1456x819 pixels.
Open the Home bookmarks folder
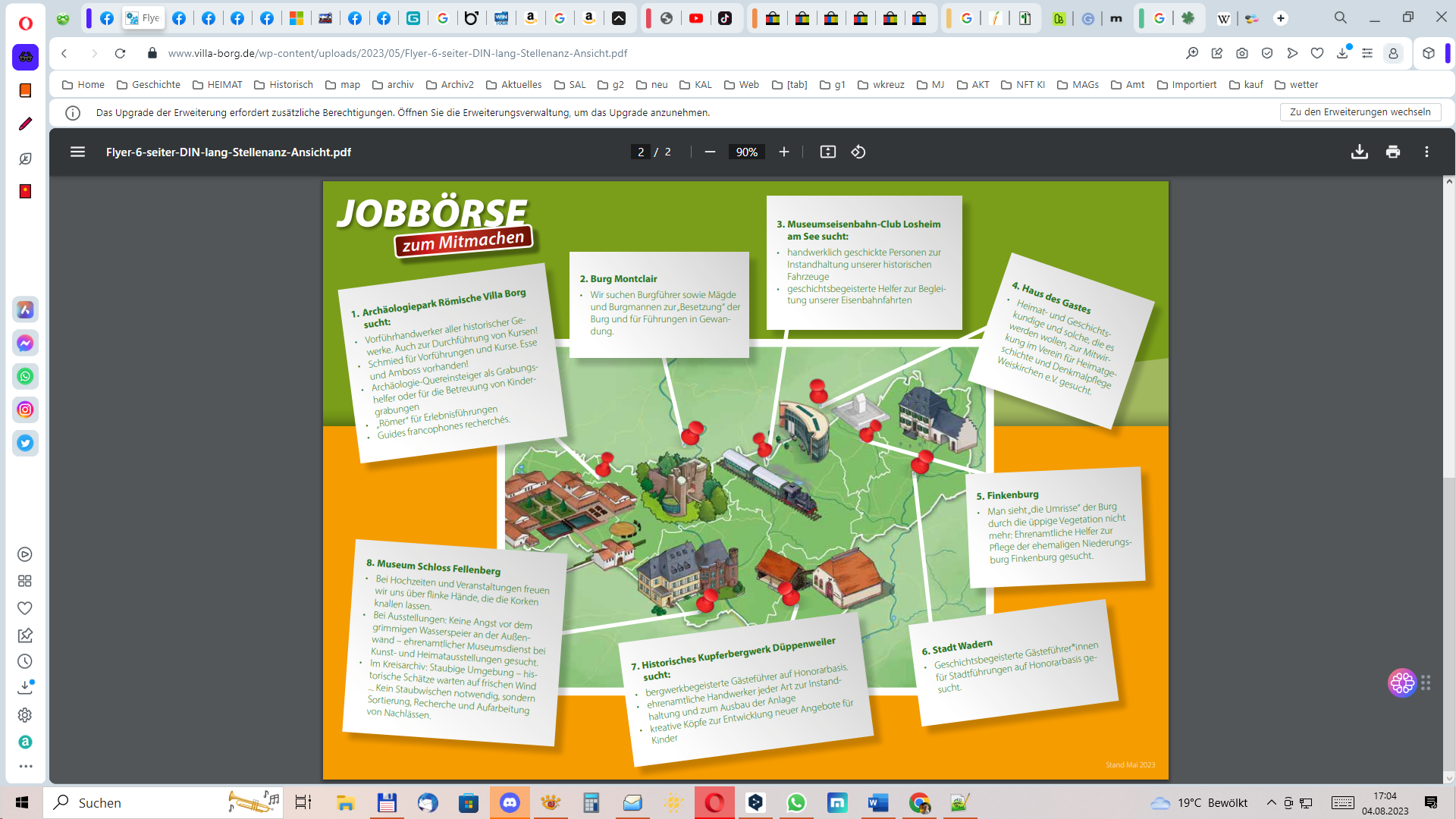pos(83,84)
